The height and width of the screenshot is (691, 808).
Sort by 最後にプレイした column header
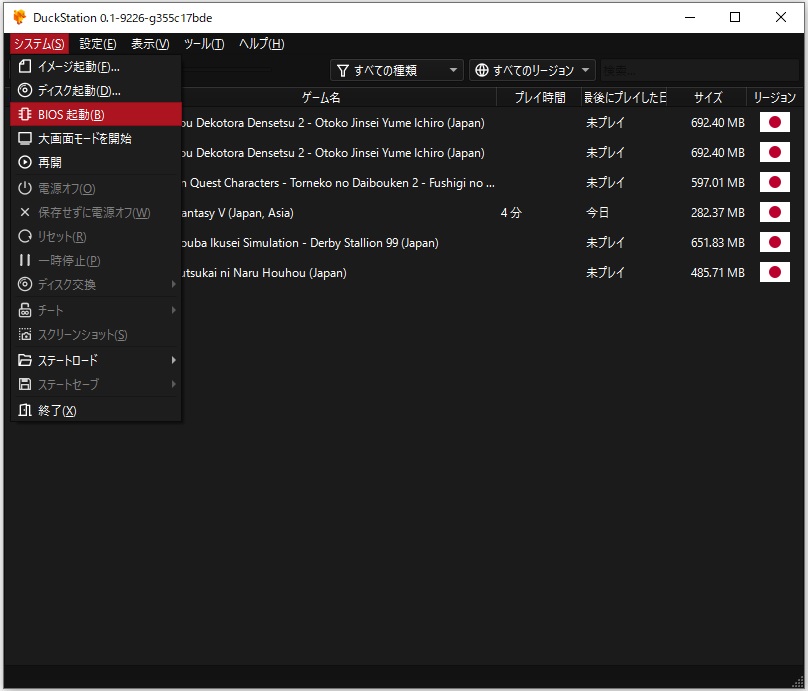pos(625,97)
